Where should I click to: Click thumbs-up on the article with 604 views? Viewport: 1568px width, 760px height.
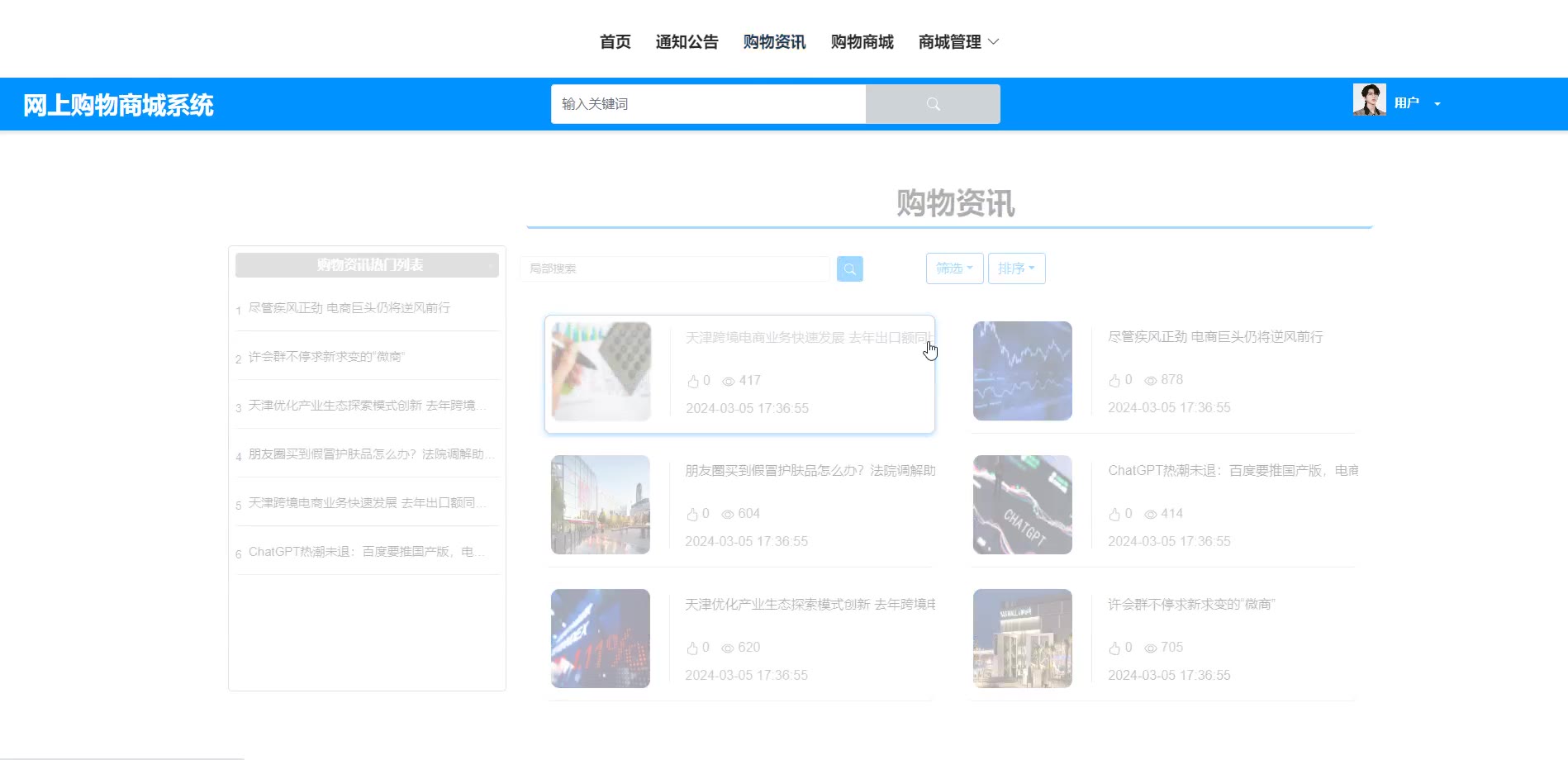point(692,514)
